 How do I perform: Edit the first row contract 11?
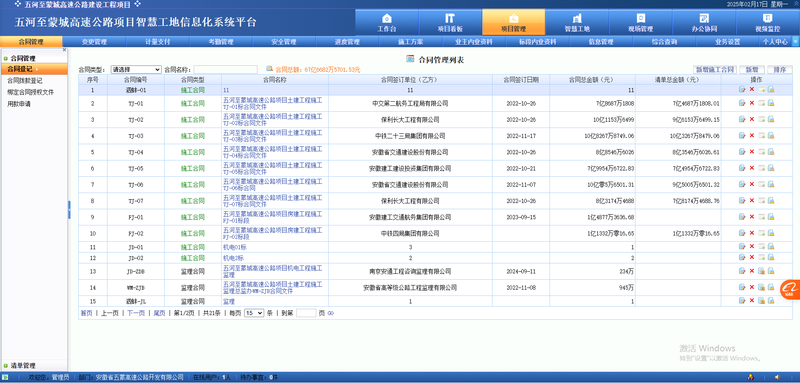pyautogui.click(x=742, y=90)
